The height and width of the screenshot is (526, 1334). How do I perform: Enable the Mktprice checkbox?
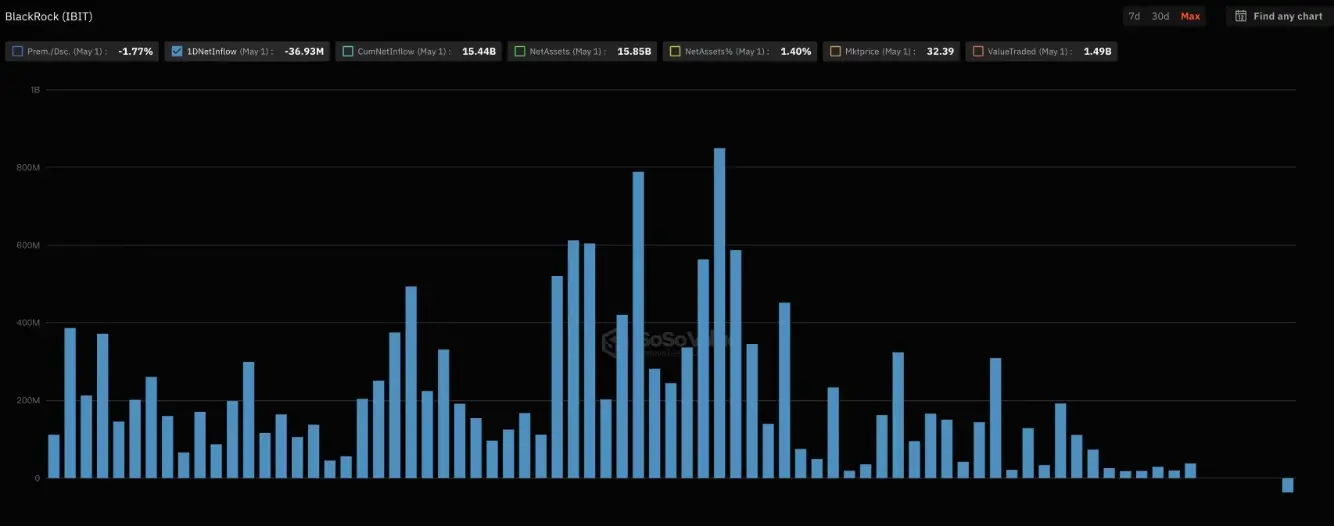pyautogui.click(x=835, y=51)
